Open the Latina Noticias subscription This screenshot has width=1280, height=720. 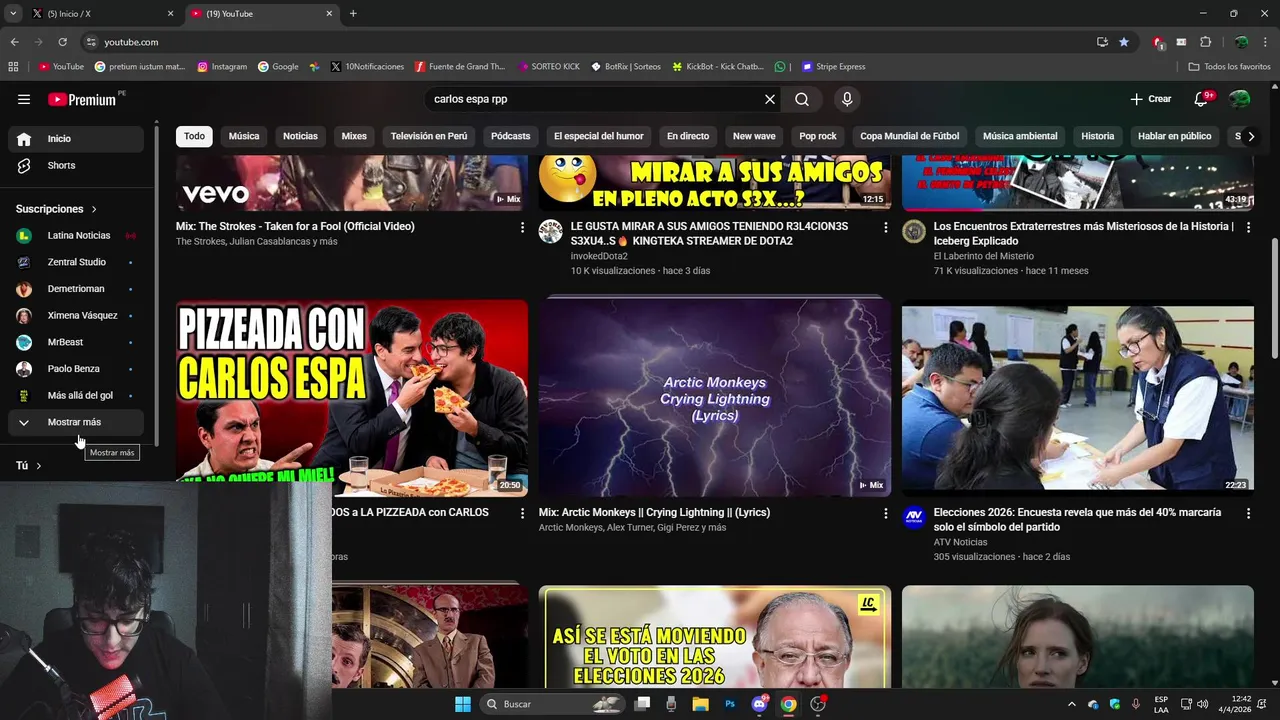(76, 236)
